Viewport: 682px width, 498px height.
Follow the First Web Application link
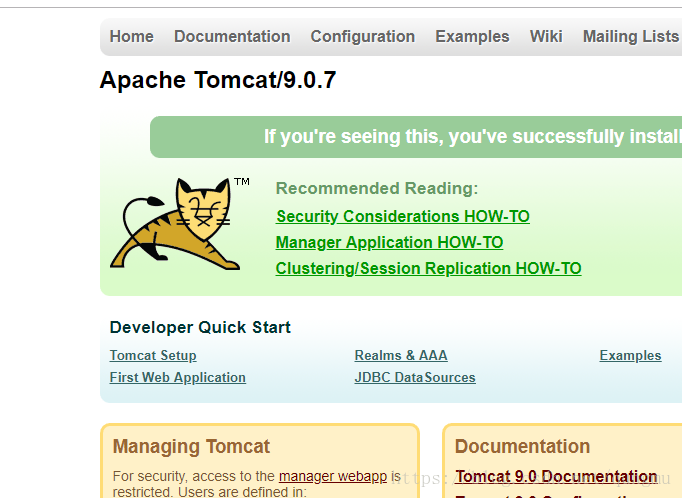[x=177, y=378]
